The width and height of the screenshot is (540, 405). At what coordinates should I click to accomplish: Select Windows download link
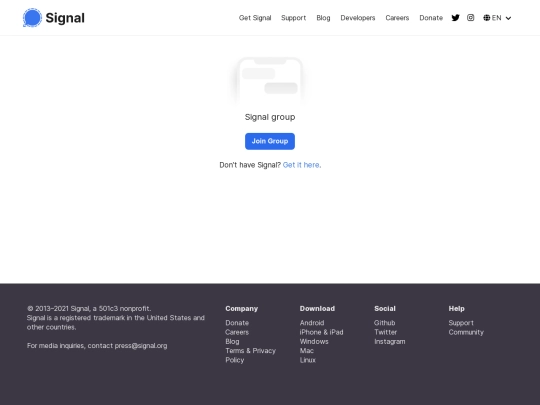314,341
